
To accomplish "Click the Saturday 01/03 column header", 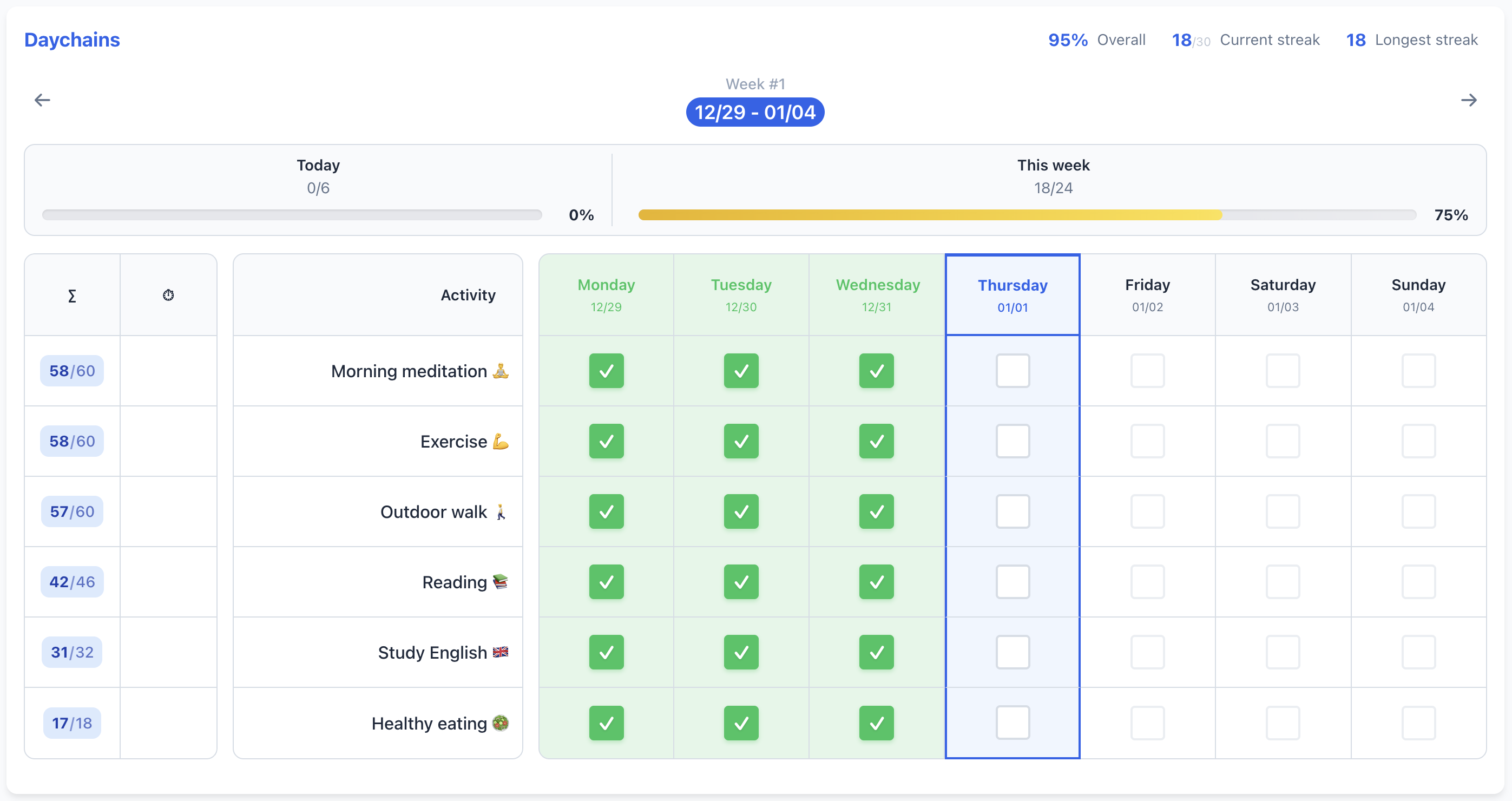I will point(1283,294).
